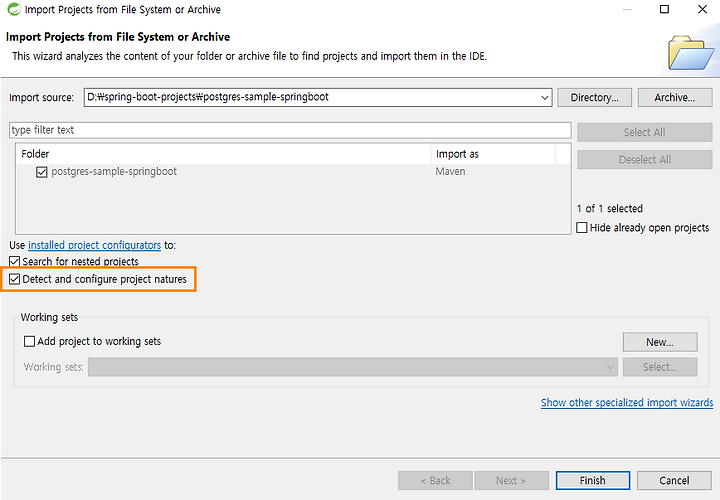Screen dimensions: 720x500
Task: Open Directory browse button
Action: (x=595, y=98)
